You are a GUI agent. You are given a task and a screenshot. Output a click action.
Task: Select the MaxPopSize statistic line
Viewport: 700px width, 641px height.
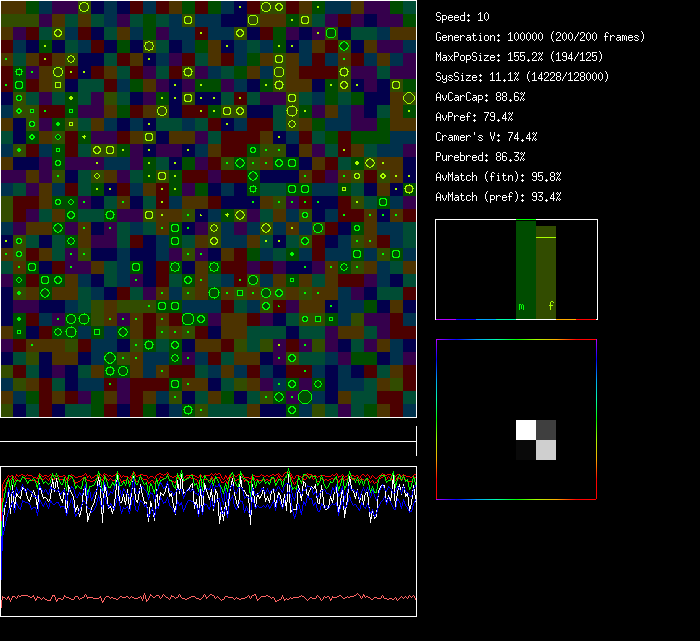[x=519, y=57]
